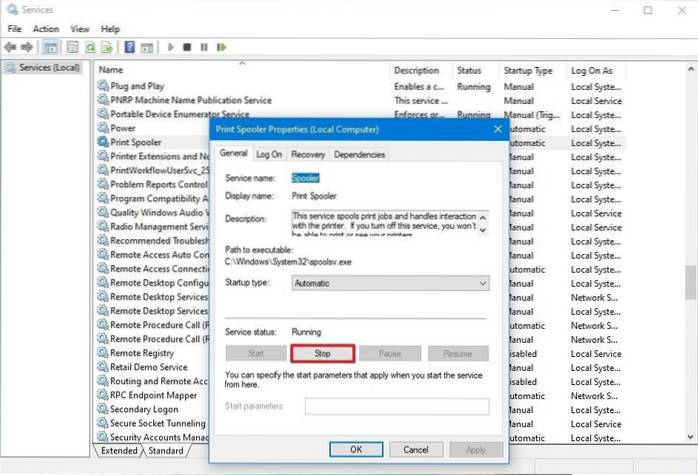The width and height of the screenshot is (698, 475).
Task: Open the View menu
Action: click(x=80, y=29)
